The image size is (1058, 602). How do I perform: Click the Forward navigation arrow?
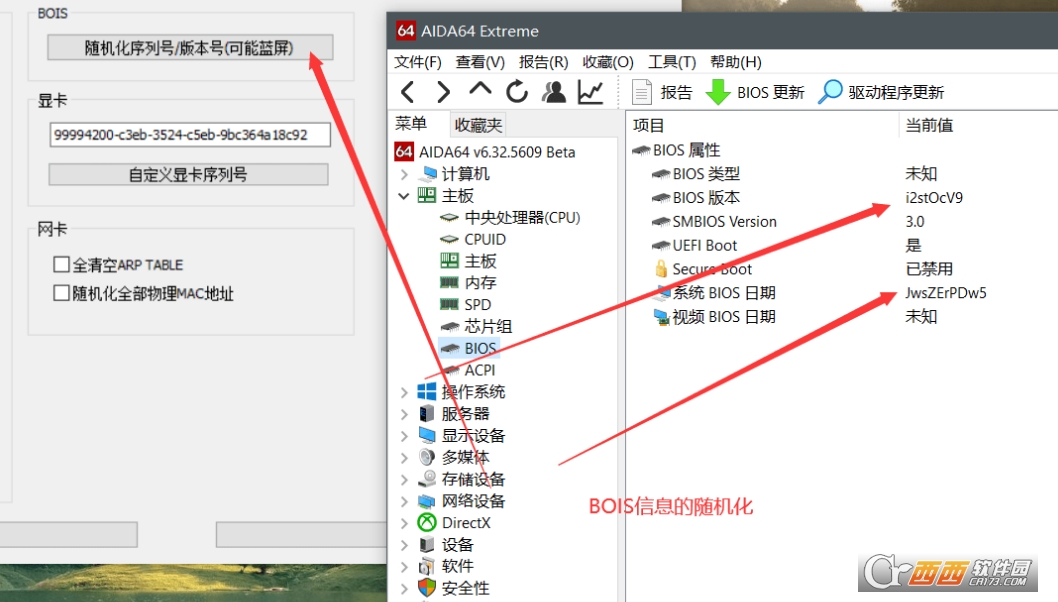pos(444,92)
